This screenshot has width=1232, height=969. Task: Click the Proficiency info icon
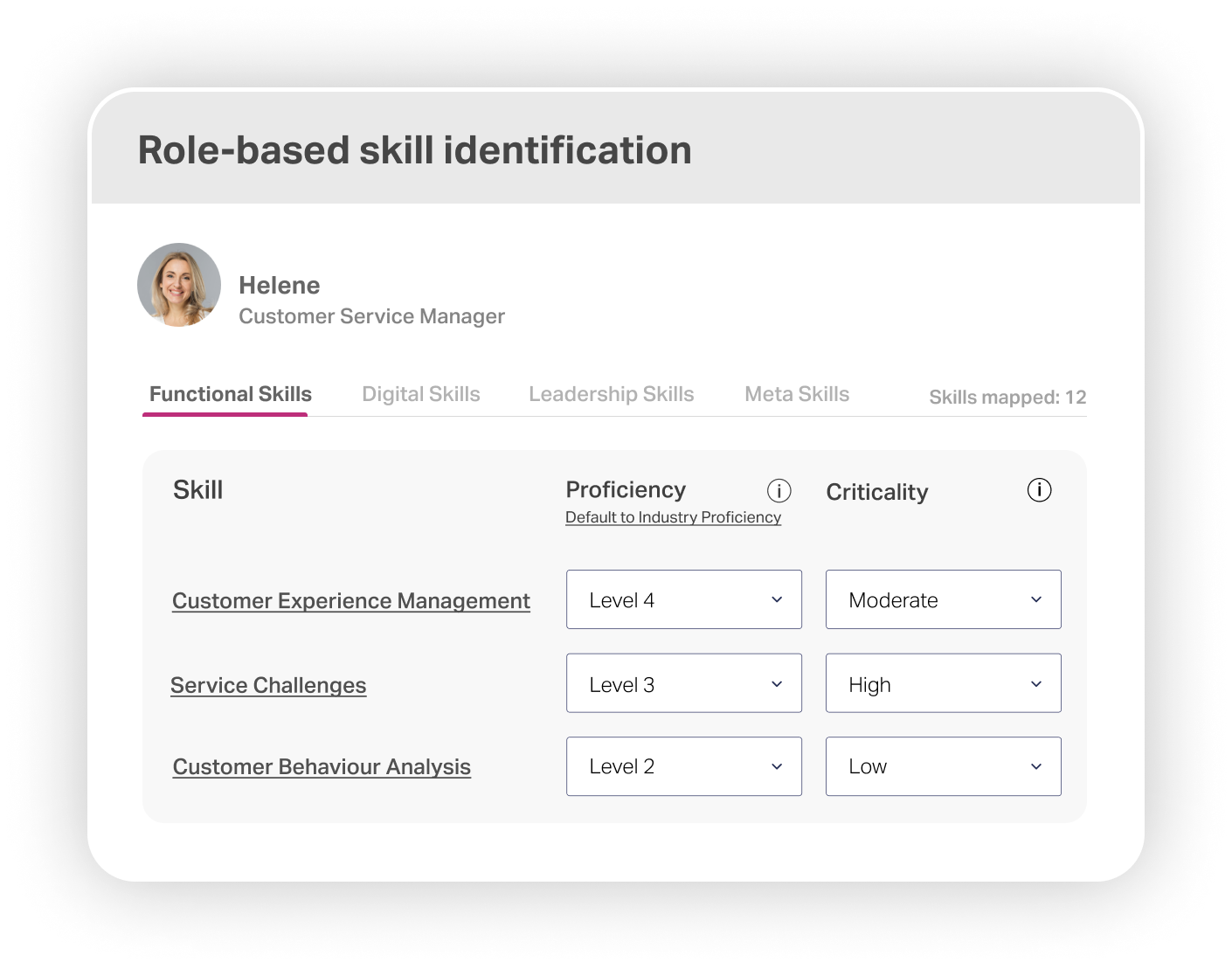click(778, 491)
